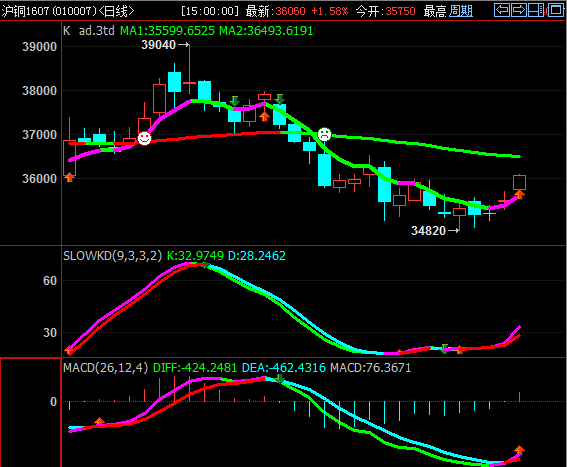Click orange up arrow at MACD right end

coord(520,450)
